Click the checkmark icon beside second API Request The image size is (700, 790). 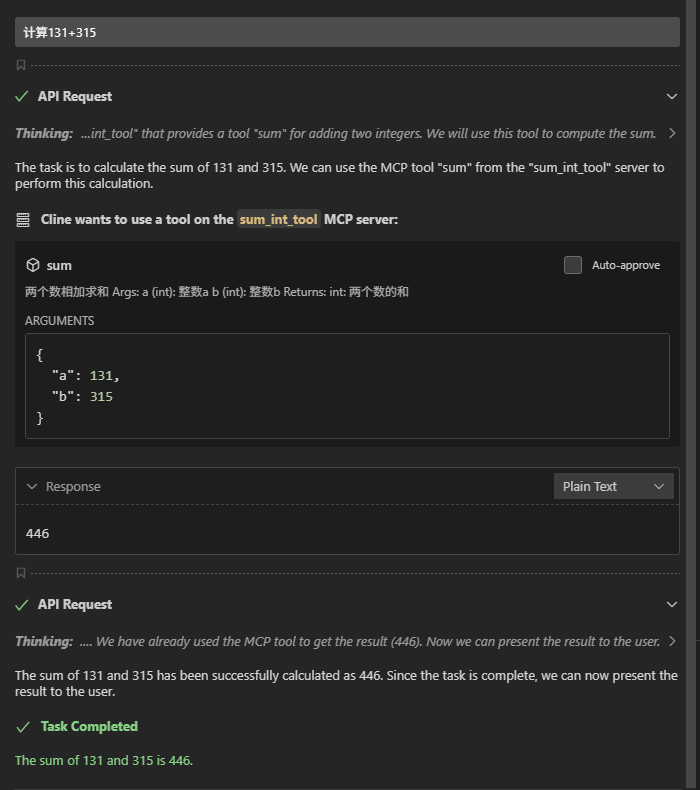coord(22,604)
